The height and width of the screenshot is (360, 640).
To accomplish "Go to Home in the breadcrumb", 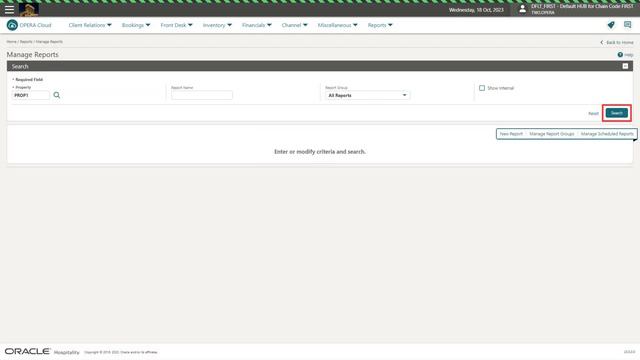I will click(11, 42).
